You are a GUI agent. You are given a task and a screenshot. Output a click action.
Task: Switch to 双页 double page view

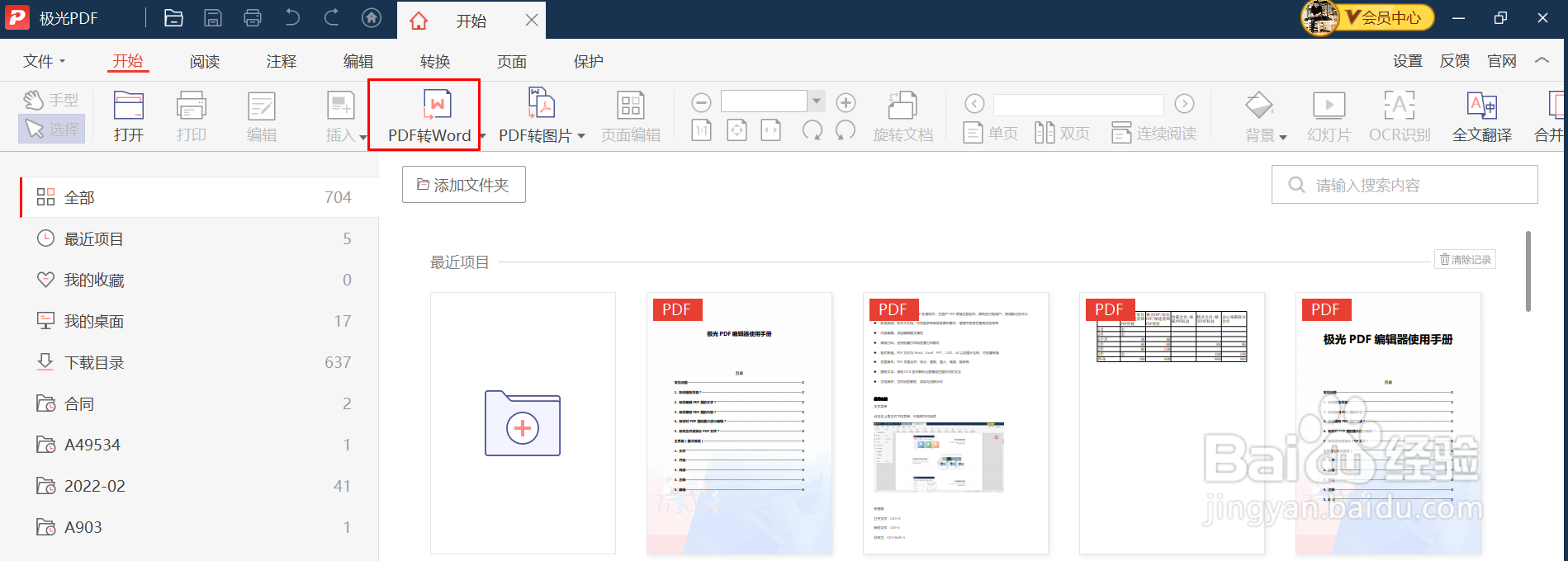tap(1062, 133)
